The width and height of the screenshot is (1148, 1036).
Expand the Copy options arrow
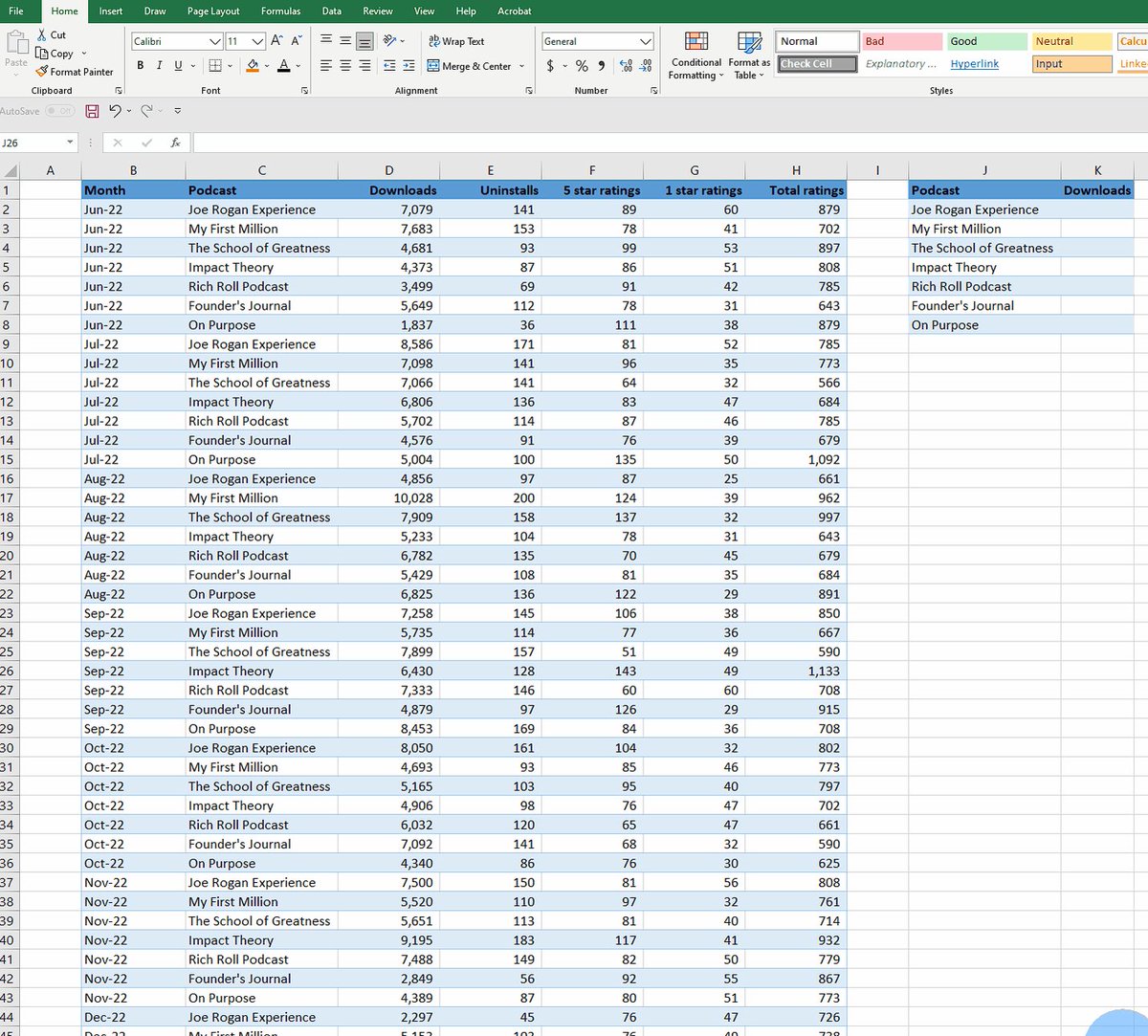click(84, 54)
